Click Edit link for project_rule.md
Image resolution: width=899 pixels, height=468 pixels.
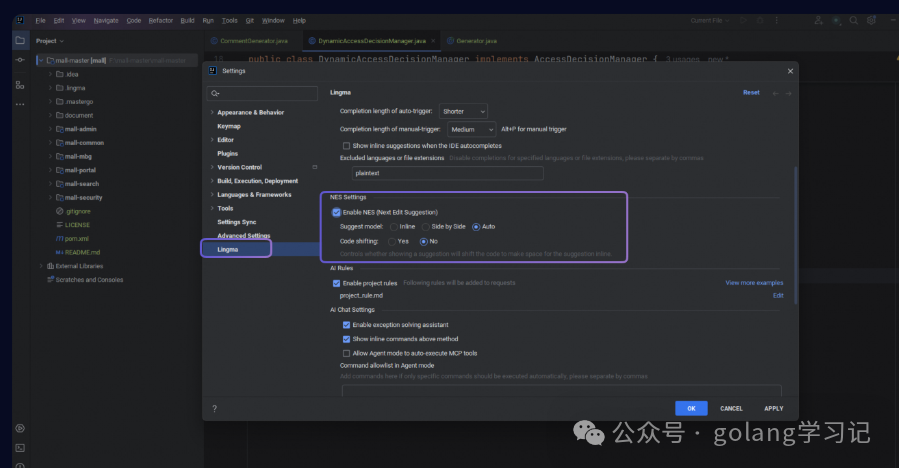[x=778, y=295]
